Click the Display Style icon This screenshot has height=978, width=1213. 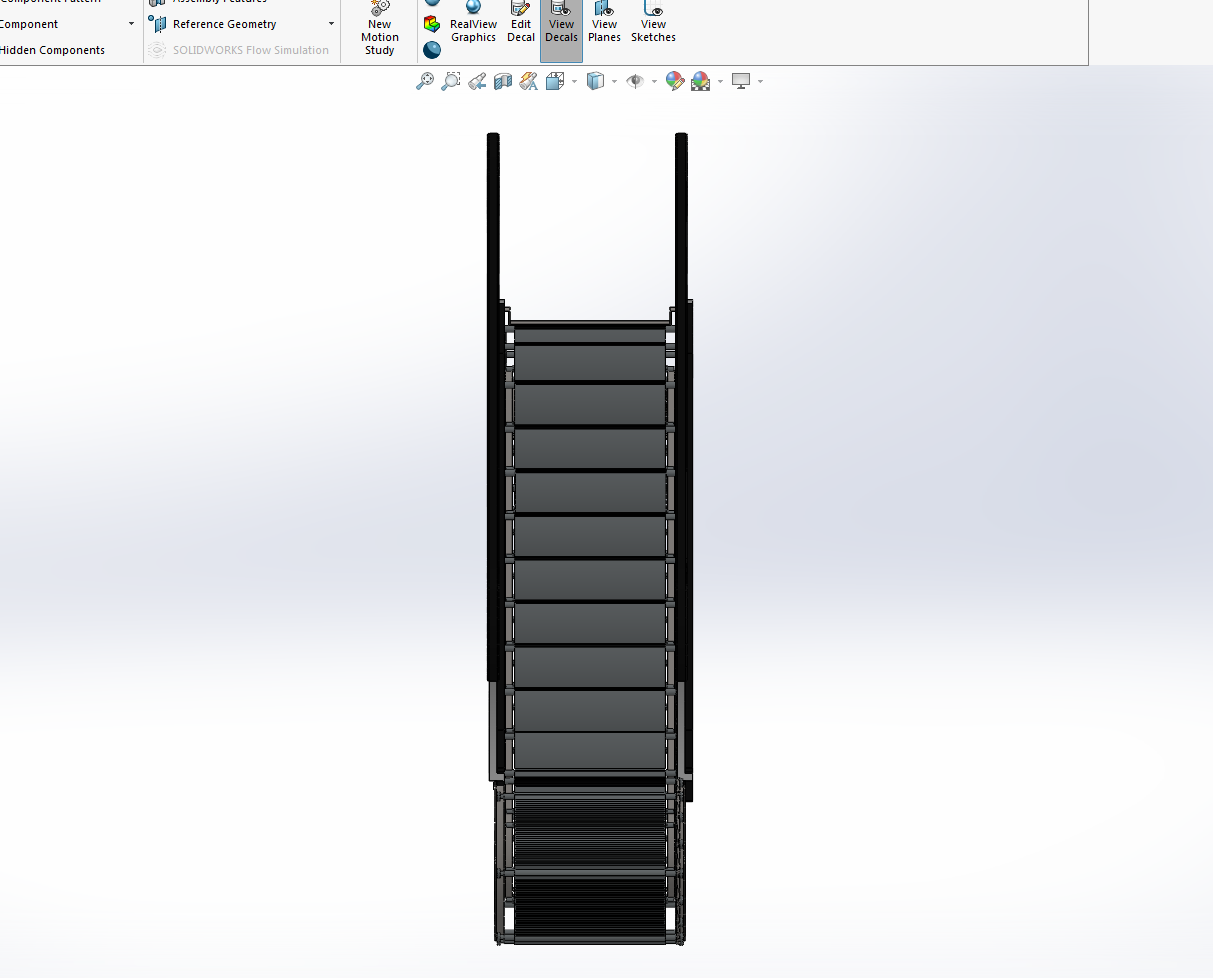pos(595,82)
